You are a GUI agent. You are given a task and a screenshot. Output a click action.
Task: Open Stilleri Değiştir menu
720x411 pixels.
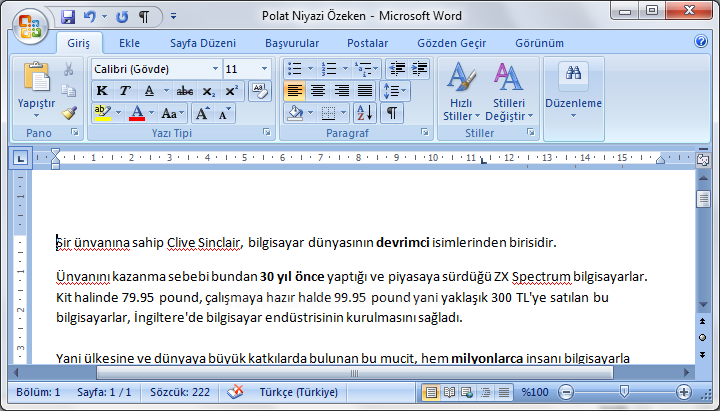click(509, 92)
